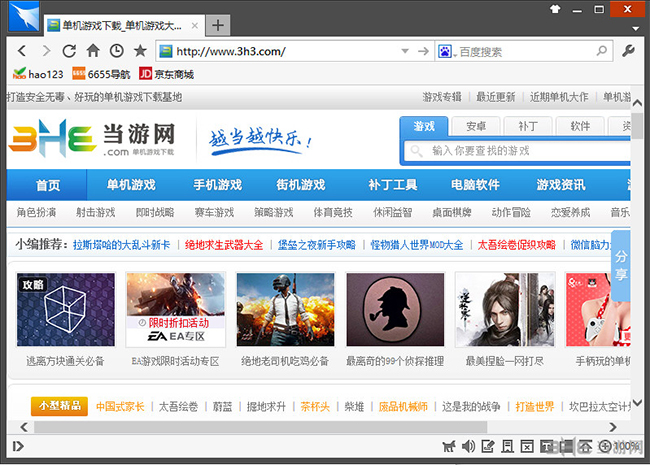Open the 单机游戏 navigation item
The height and width of the screenshot is (465, 650).
131,185
